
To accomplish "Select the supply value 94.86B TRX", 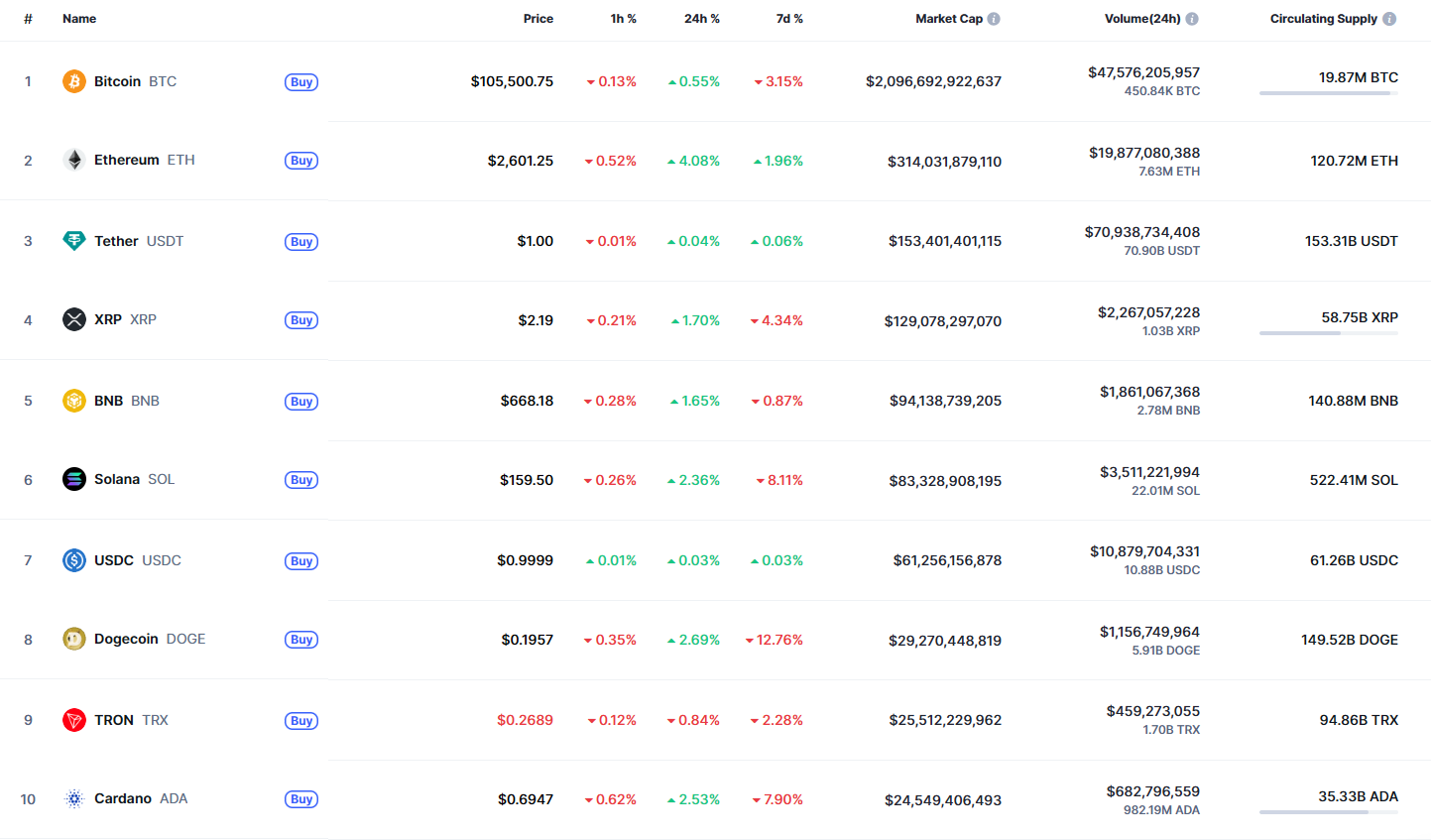I will tap(1359, 720).
